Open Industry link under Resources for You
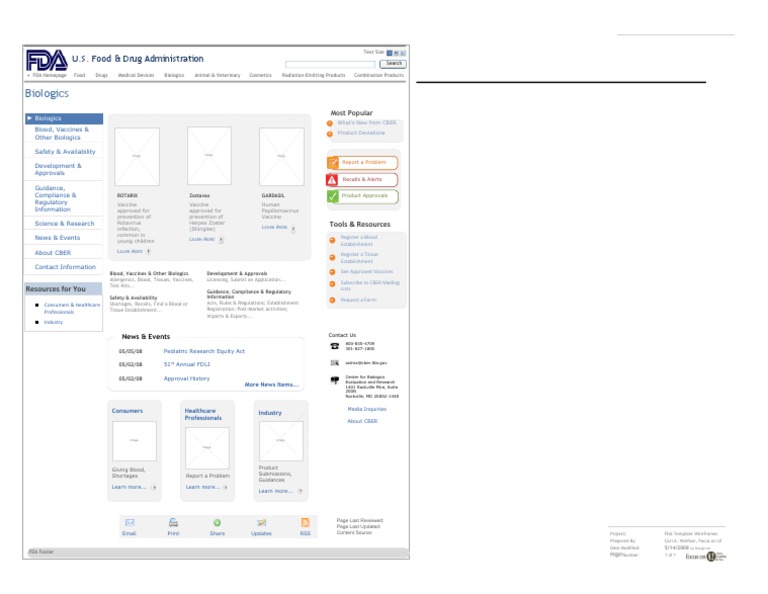768x594 pixels. click(53, 322)
